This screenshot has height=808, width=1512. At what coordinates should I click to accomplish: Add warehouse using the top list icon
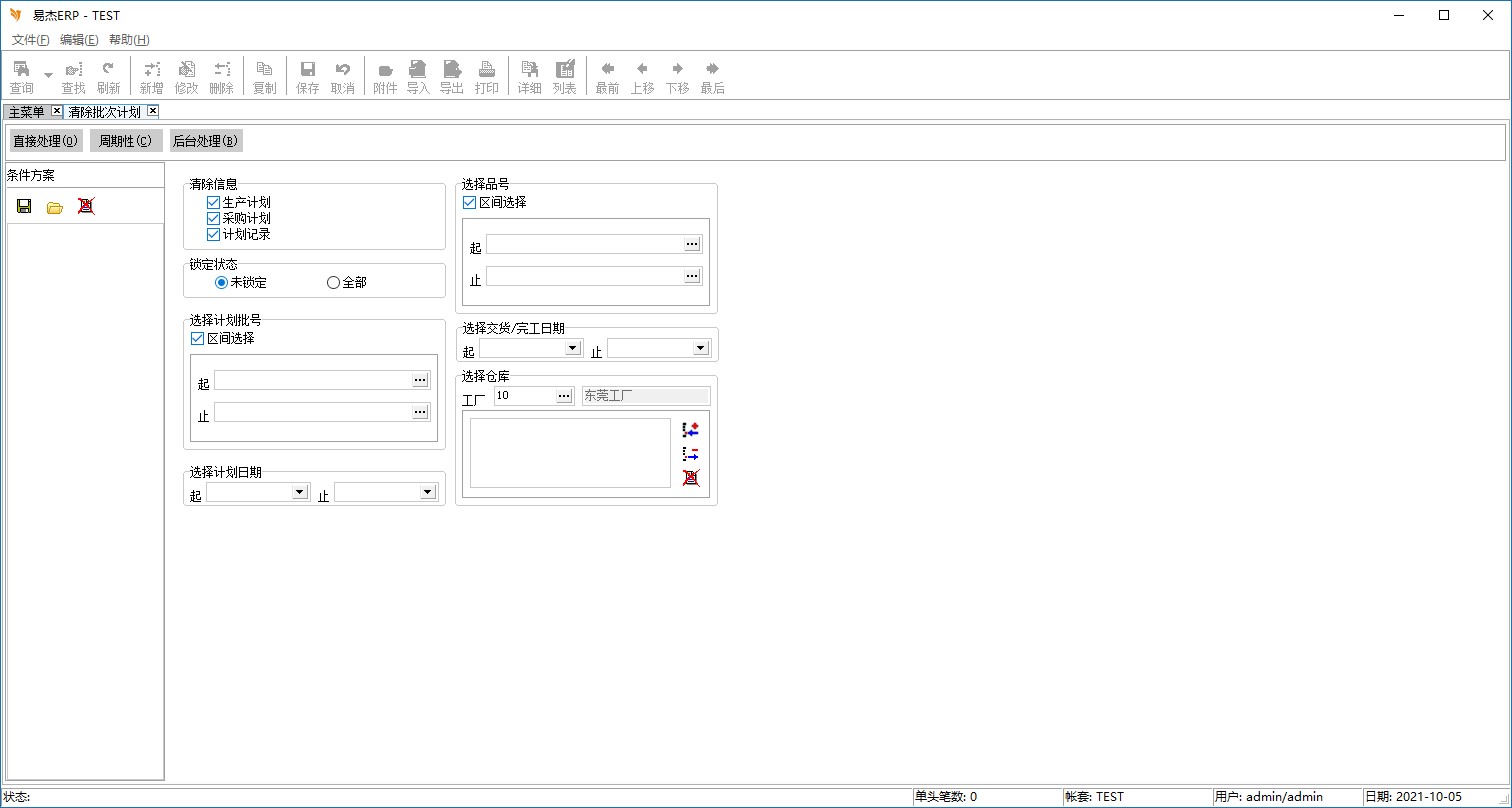coord(690,429)
